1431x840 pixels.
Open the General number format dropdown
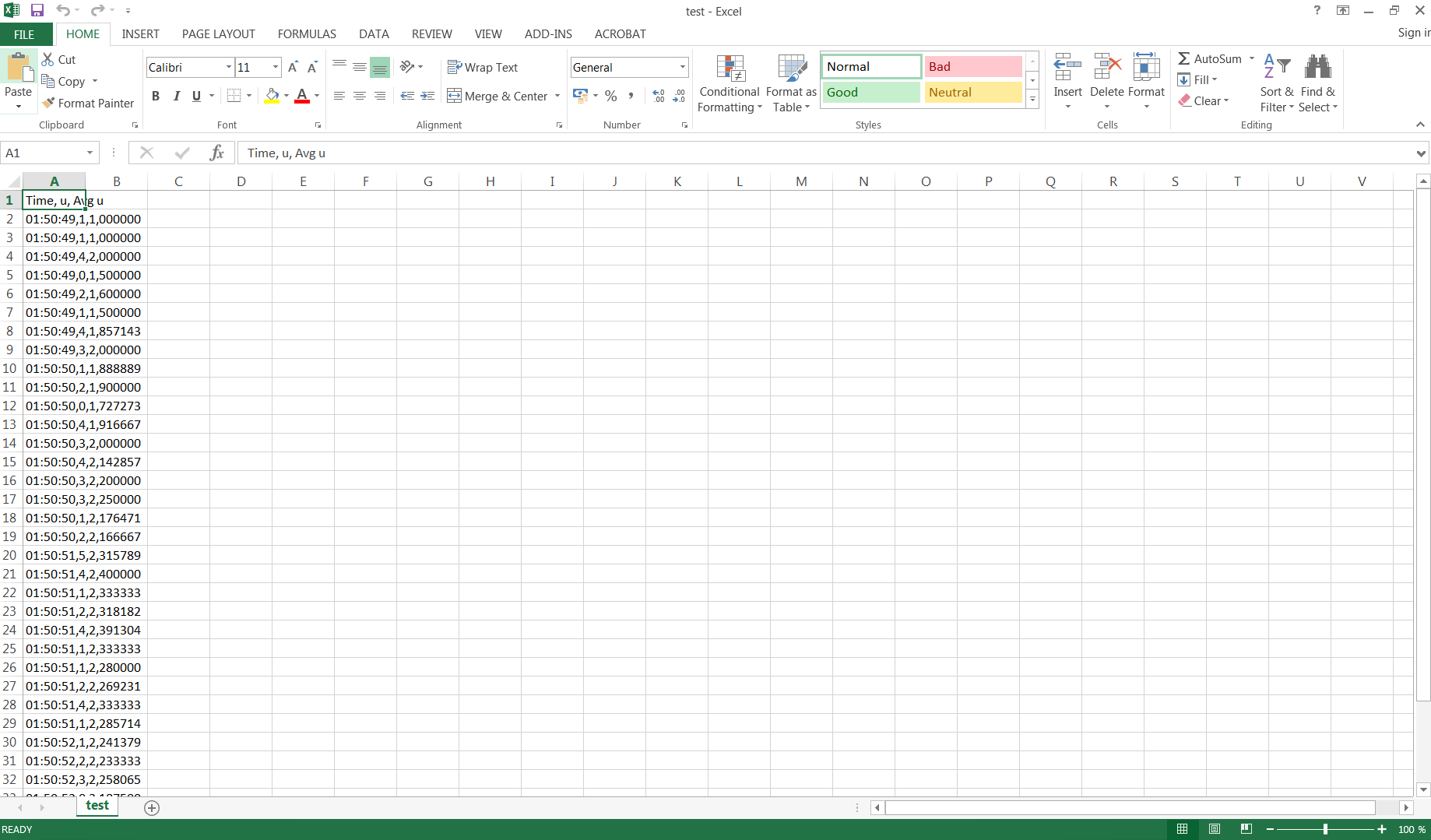coord(682,67)
